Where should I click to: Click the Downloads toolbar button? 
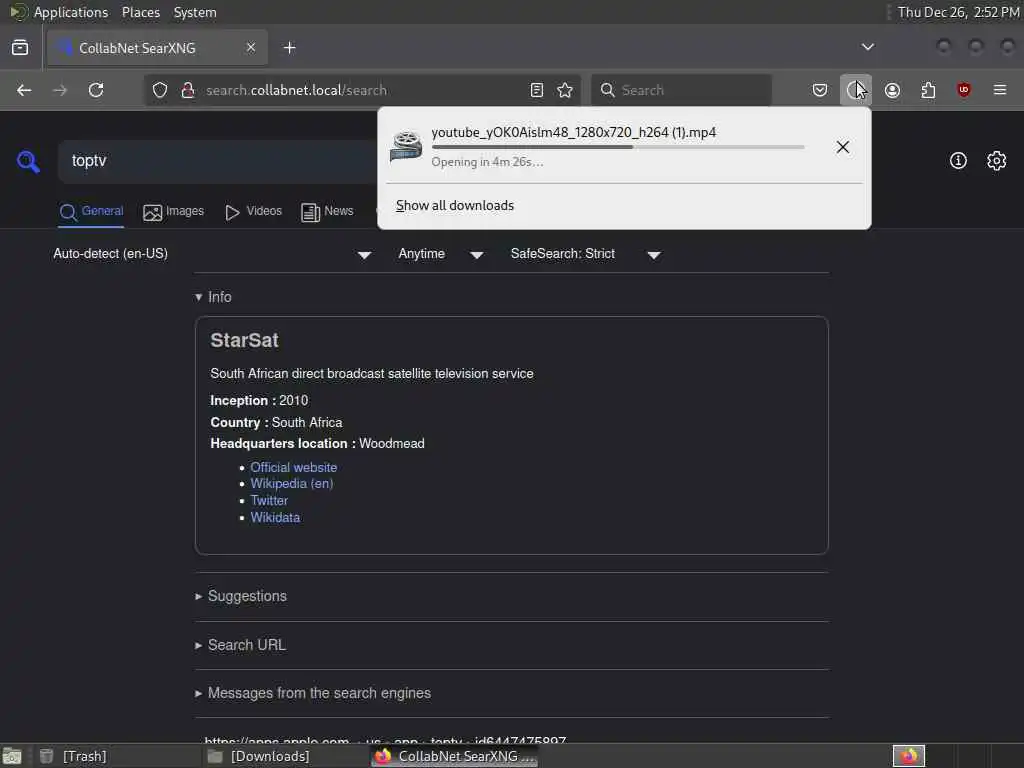pyautogui.click(x=856, y=90)
